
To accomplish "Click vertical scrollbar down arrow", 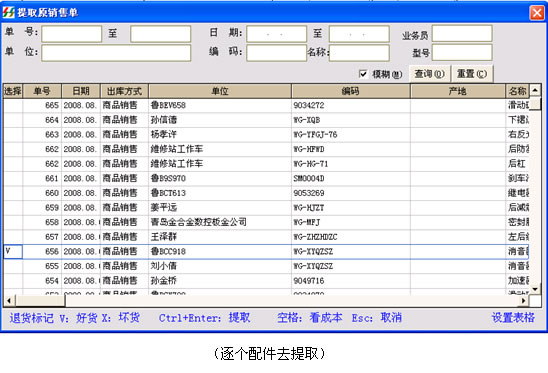I will click(535, 289).
